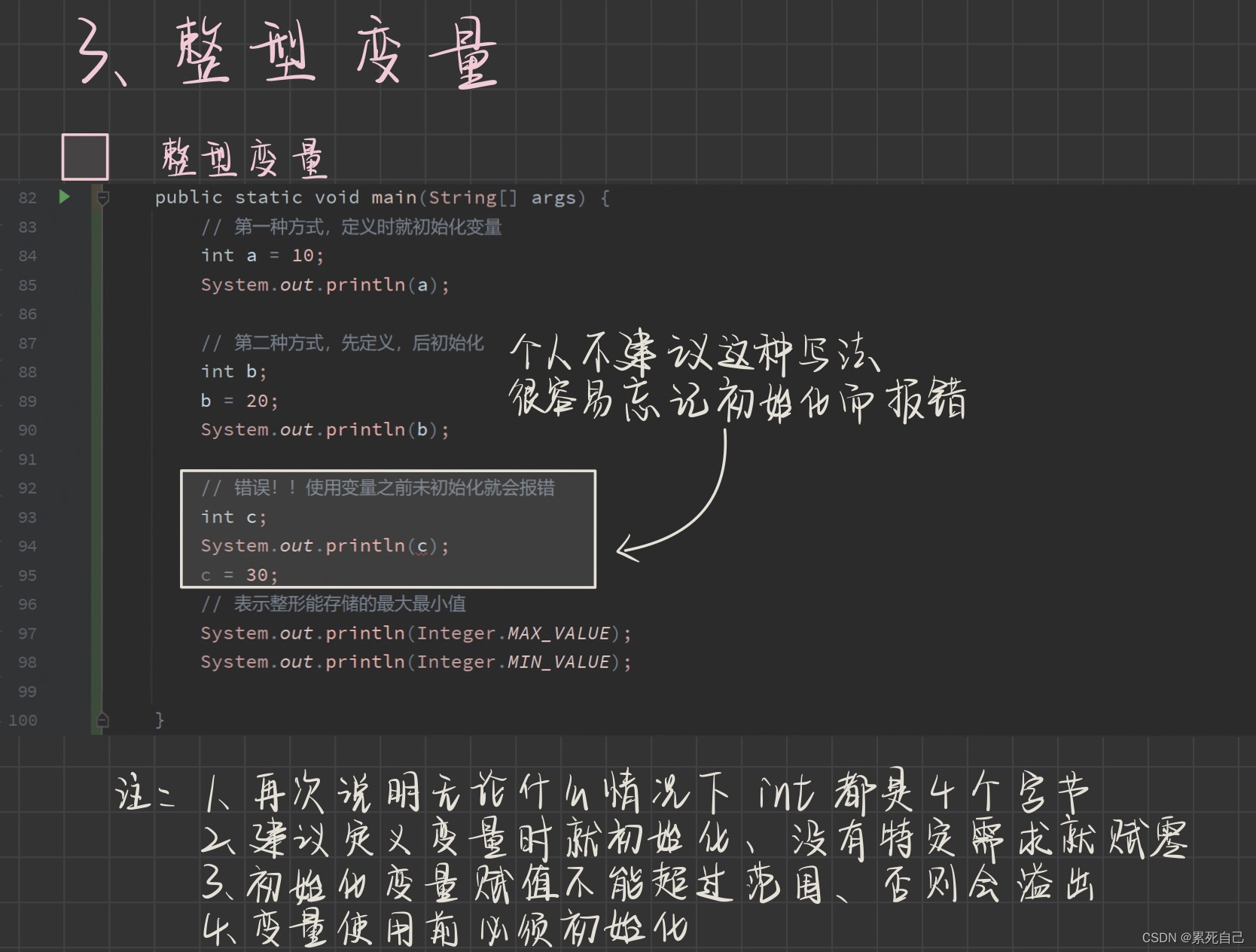Click the 'b = 20;' assignment line
Viewport: 1256px width, 952px height.
click(x=239, y=401)
